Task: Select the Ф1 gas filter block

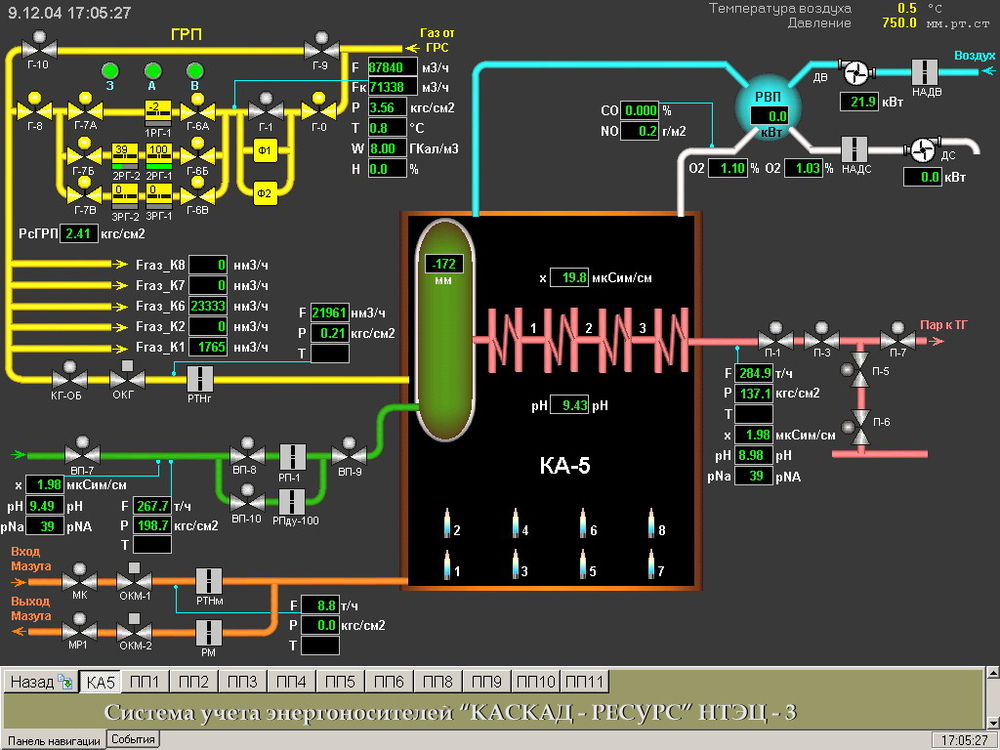Action: pos(265,151)
